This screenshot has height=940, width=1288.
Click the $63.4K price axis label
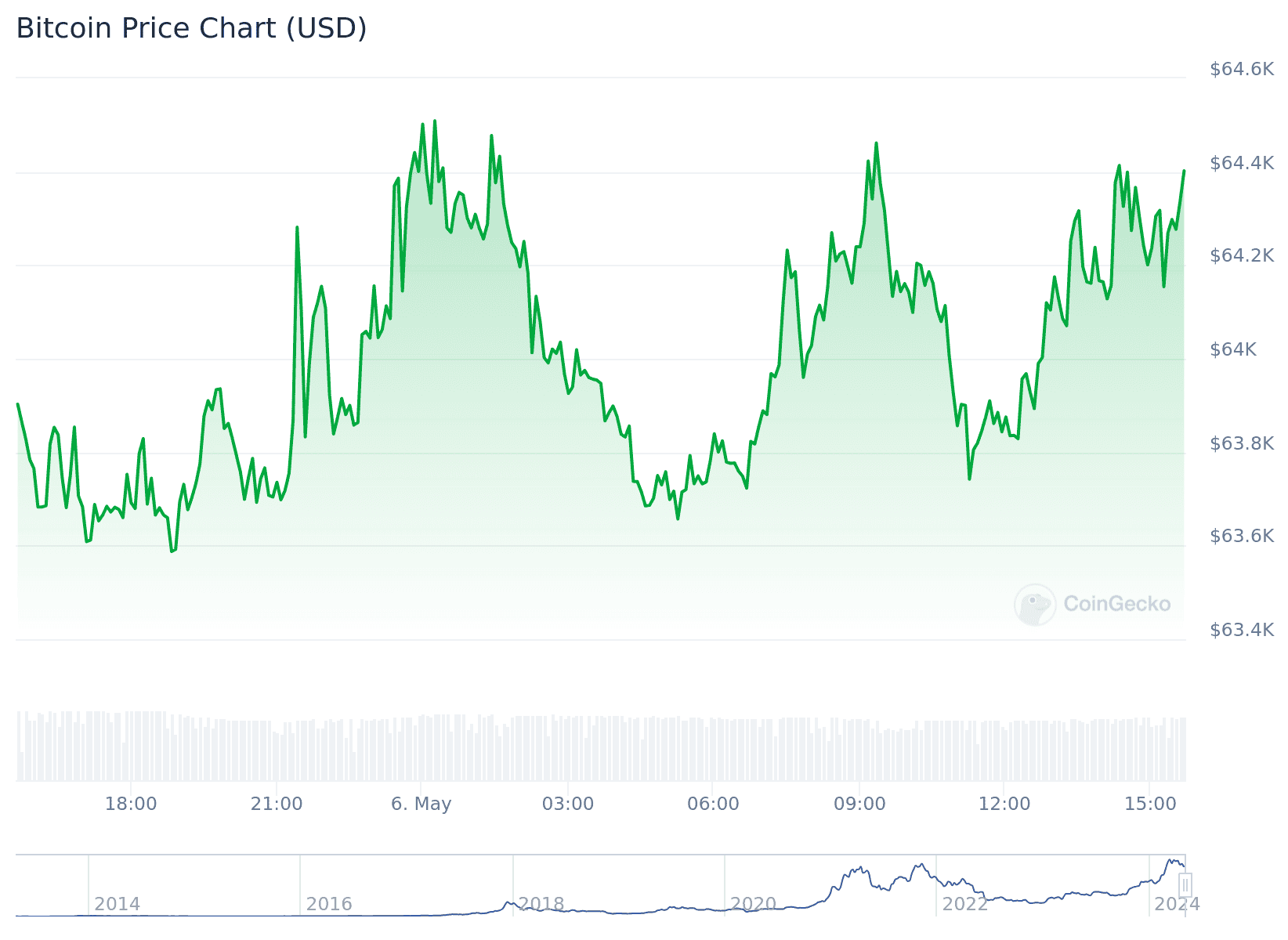pos(1242,630)
